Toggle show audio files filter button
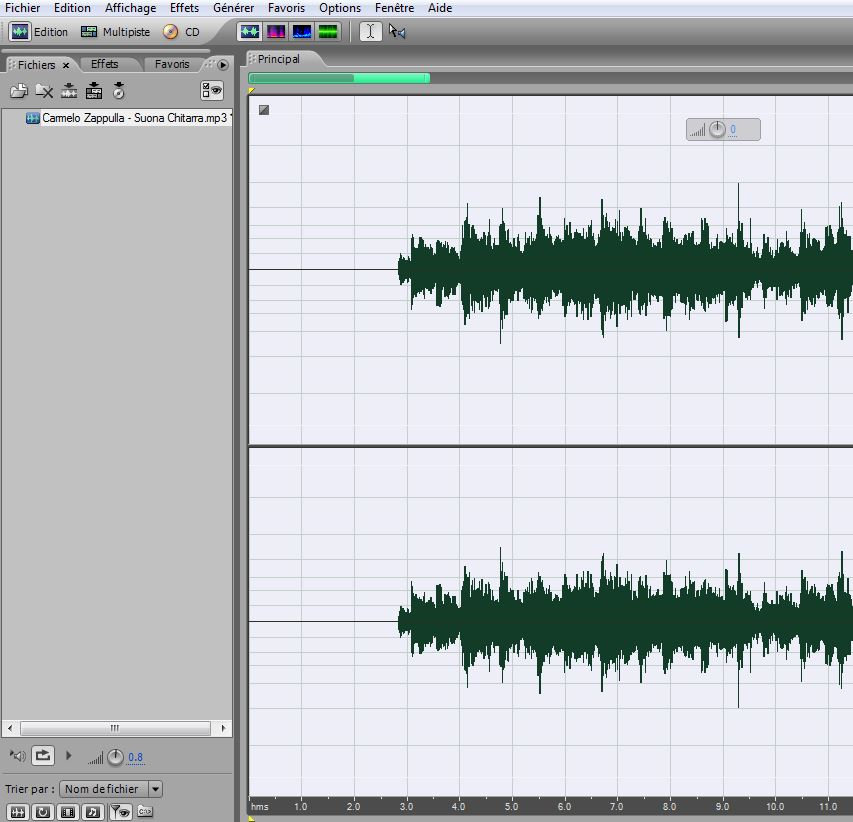This screenshot has width=853, height=822. pyautogui.click(x=18, y=812)
